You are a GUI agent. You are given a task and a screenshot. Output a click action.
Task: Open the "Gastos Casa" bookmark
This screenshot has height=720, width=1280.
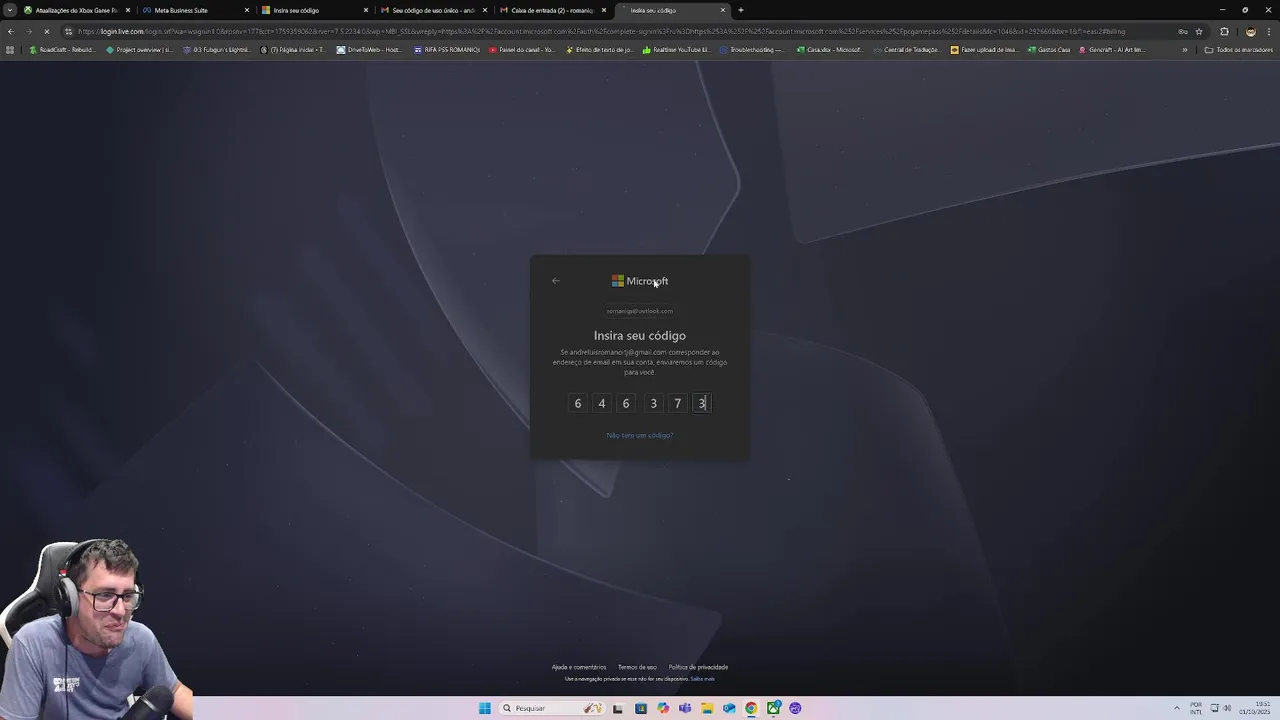[1047, 50]
